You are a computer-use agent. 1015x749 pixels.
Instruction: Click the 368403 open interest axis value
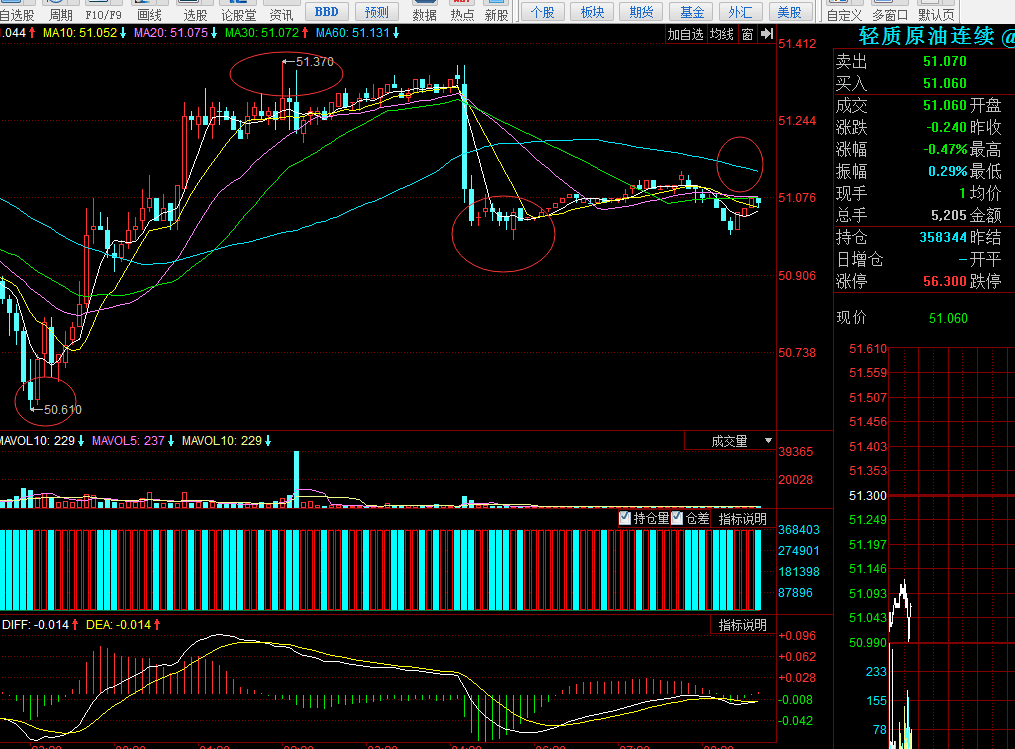click(x=799, y=530)
